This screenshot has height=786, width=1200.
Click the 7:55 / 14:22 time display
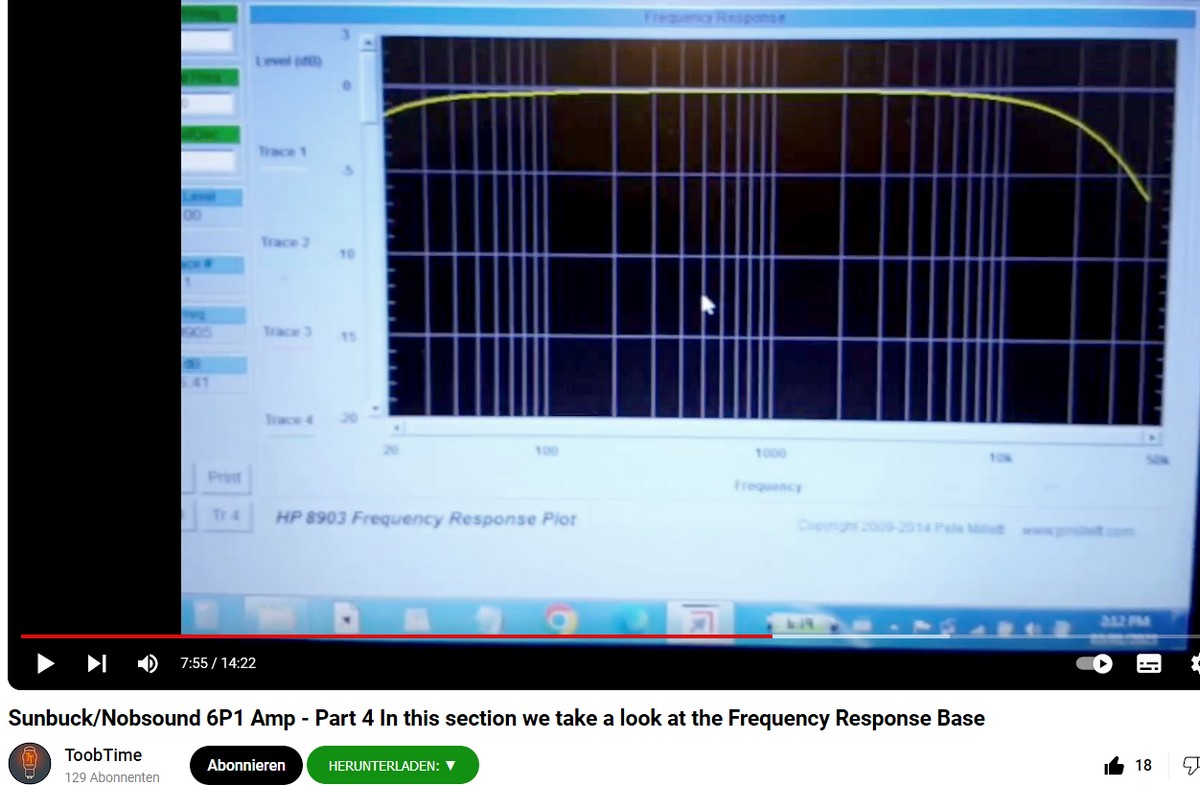pos(218,663)
